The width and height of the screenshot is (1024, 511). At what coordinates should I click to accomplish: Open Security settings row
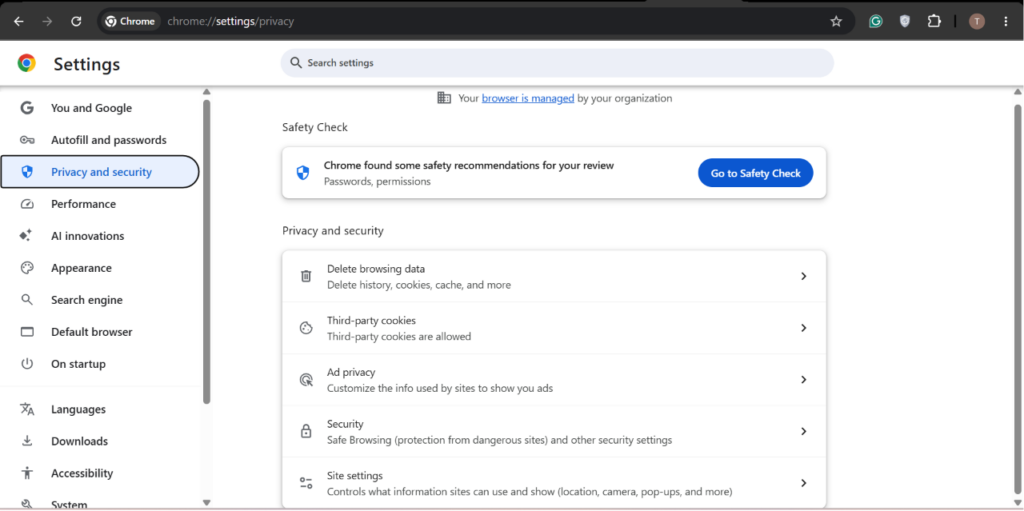click(x=554, y=431)
